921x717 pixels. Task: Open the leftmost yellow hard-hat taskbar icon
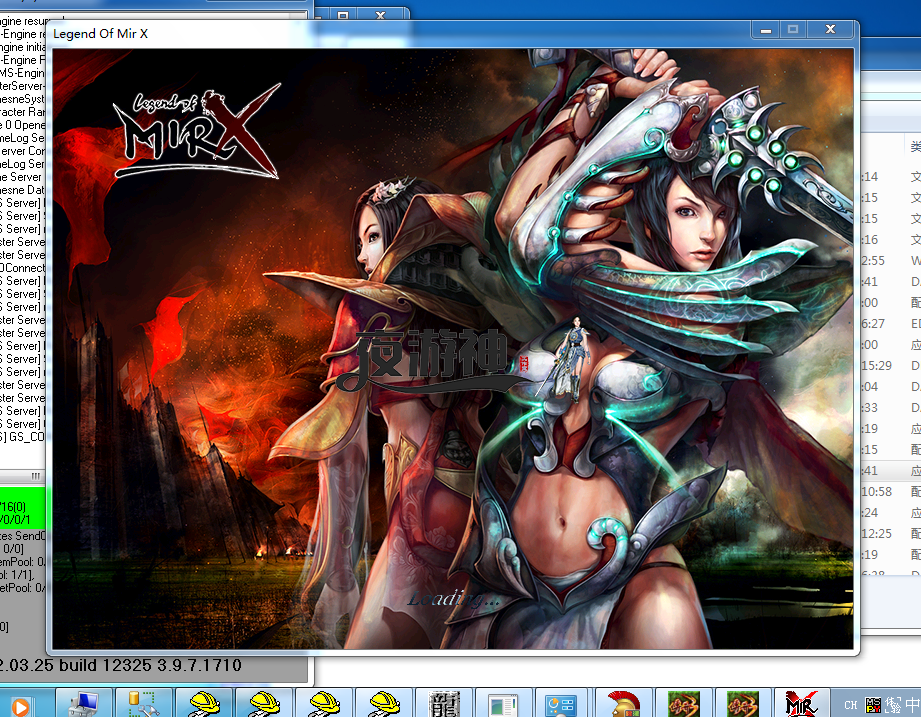pos(204,703)
